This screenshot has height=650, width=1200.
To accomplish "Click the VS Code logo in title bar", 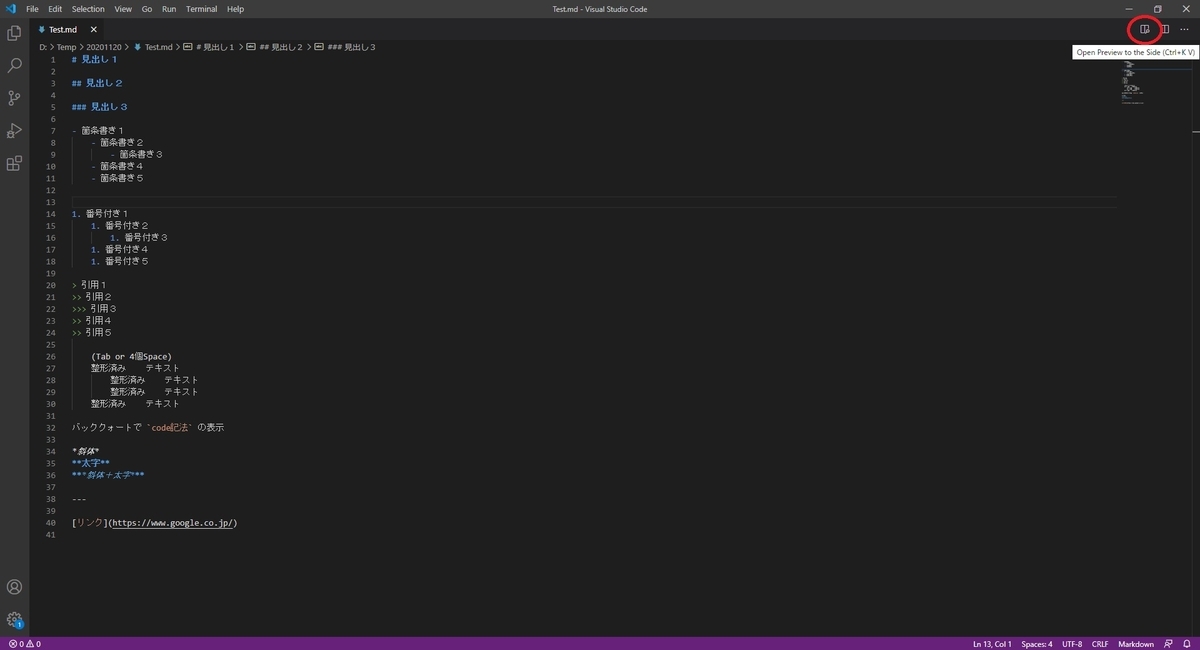I will (x=11, y=9).
